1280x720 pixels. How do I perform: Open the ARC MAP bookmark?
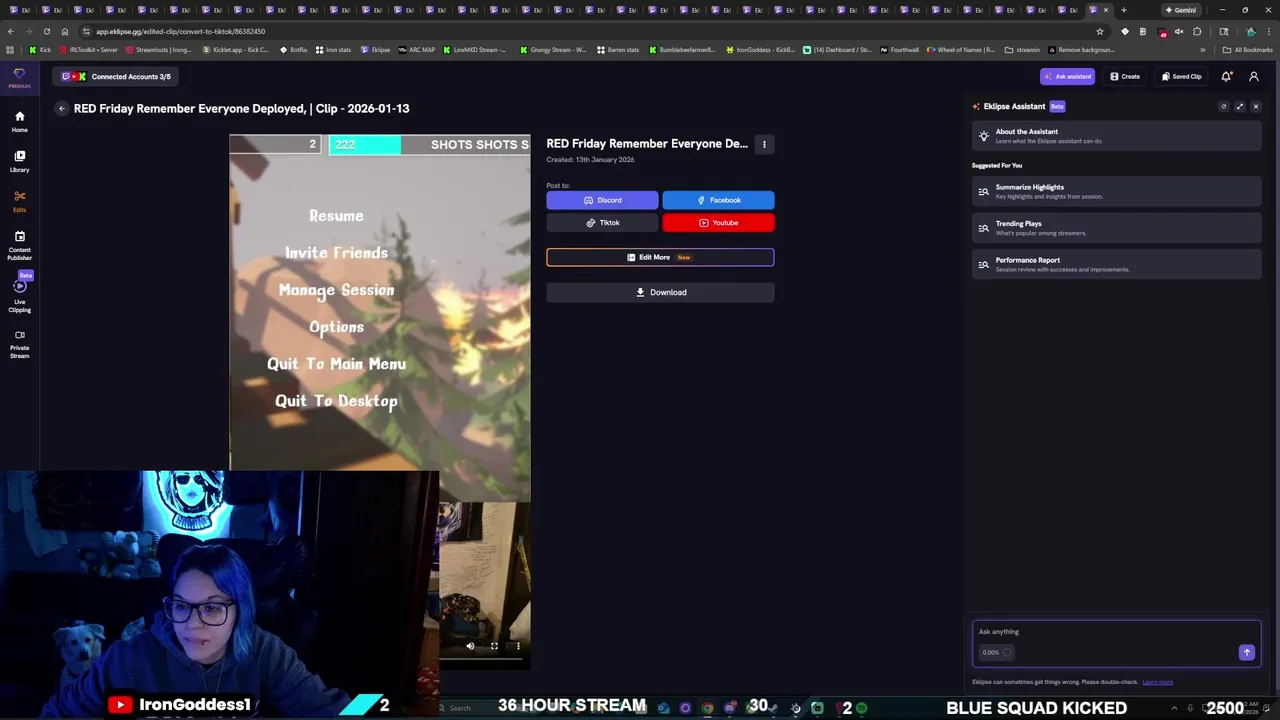pos(417,49)
